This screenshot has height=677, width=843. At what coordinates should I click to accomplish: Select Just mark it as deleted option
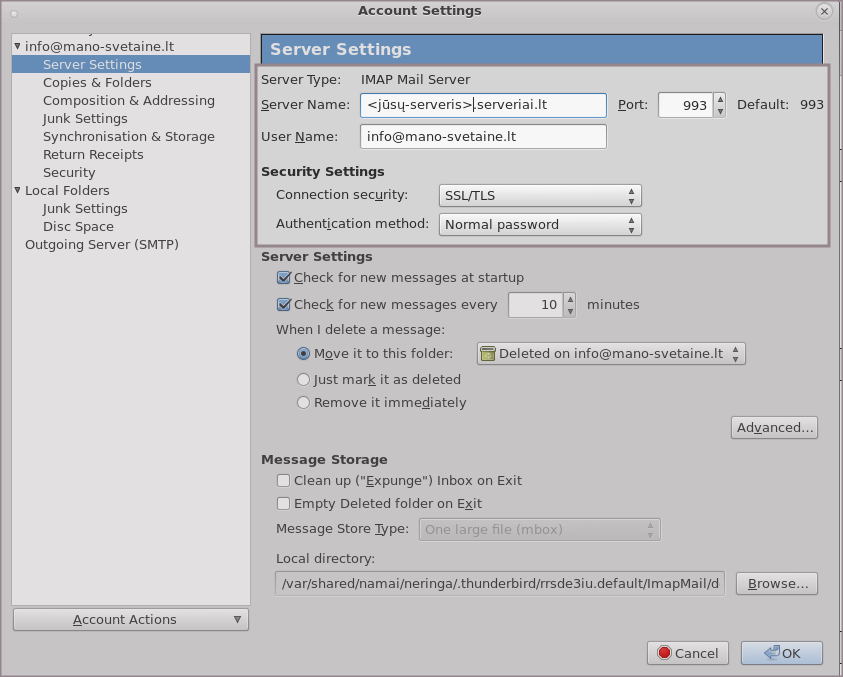(x=304, y=380)
